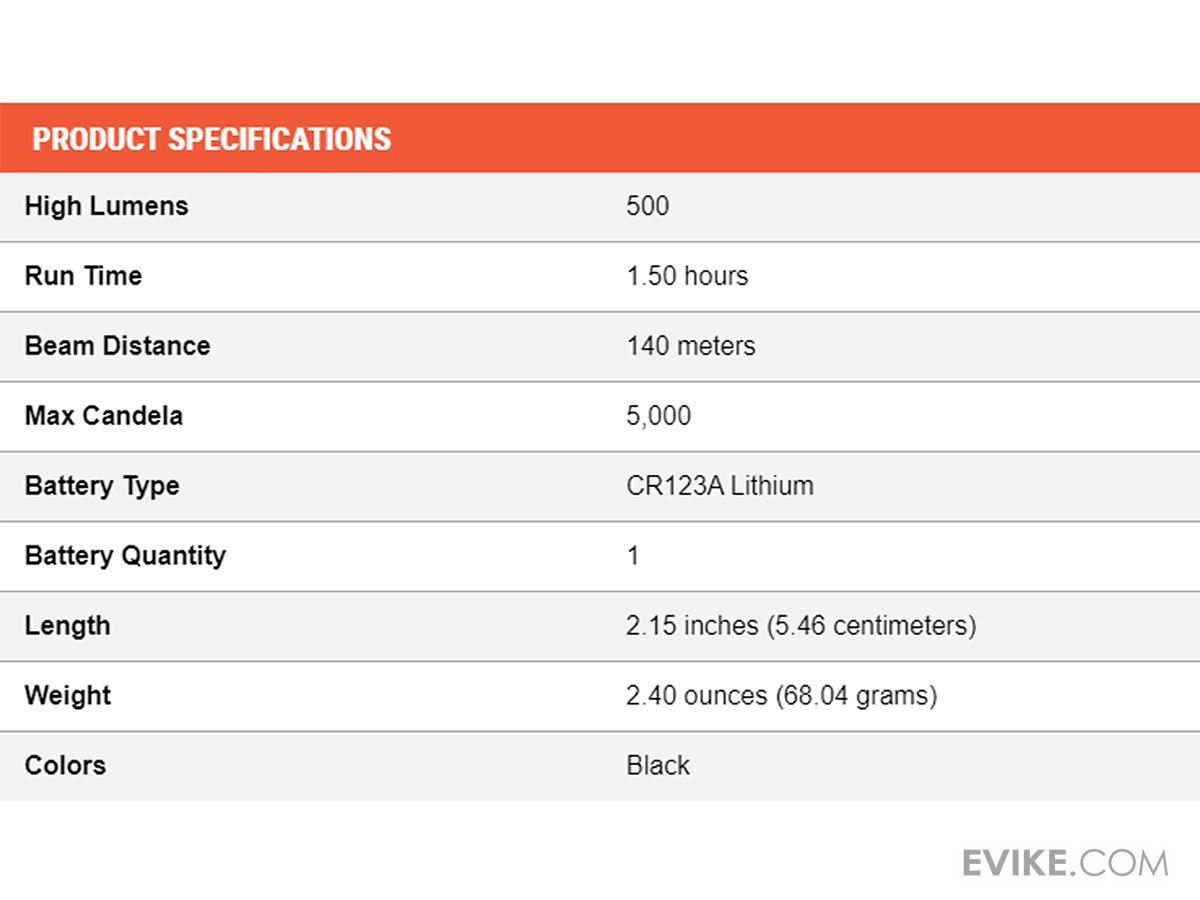1200x900 pixels.
Task: Click the CR123A Lithium value
Action: 720,486
